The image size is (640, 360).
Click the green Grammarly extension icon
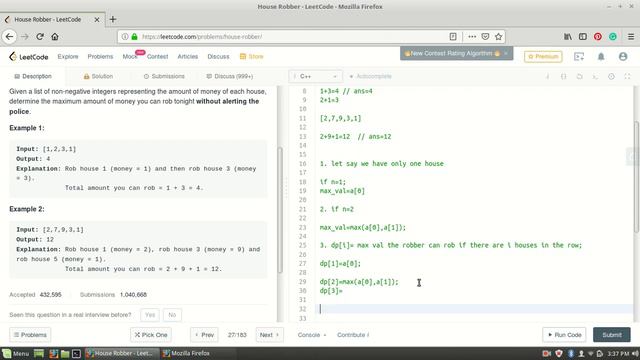click(x=613, y=37)
